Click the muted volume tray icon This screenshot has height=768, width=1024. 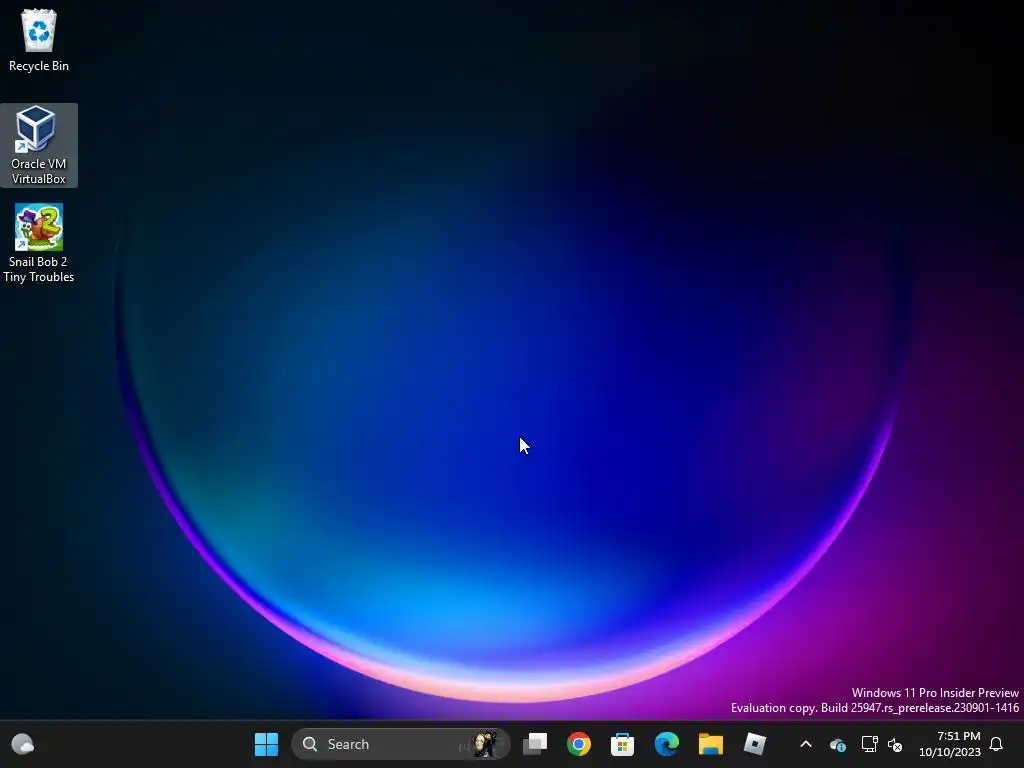[x=895, y=744]
